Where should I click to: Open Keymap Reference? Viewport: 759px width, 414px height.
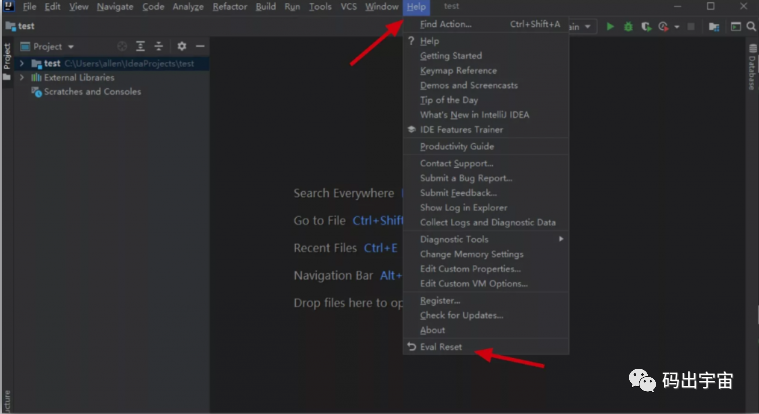tap(486, 71)
